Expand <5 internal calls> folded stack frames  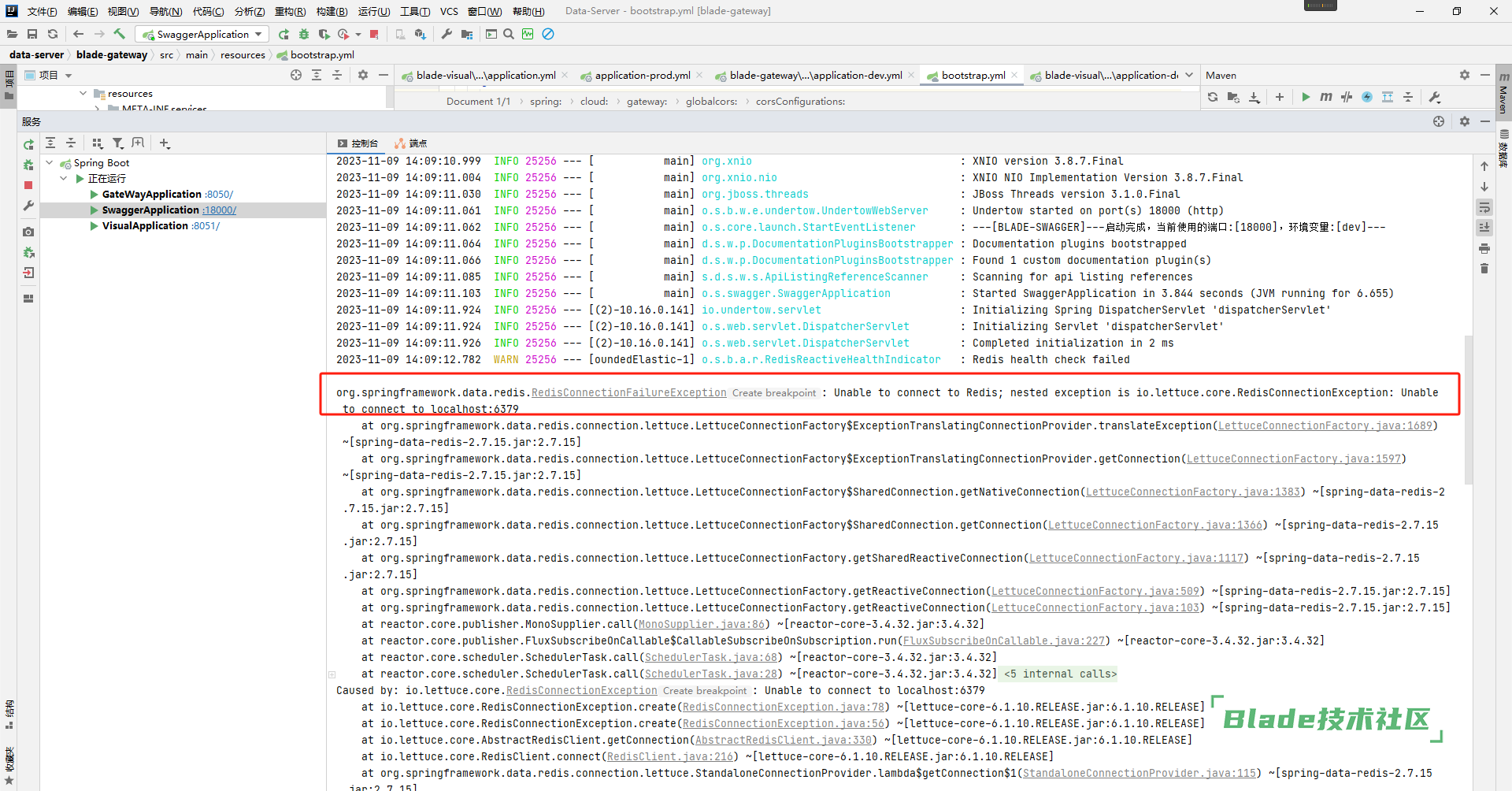(1060, 674)
